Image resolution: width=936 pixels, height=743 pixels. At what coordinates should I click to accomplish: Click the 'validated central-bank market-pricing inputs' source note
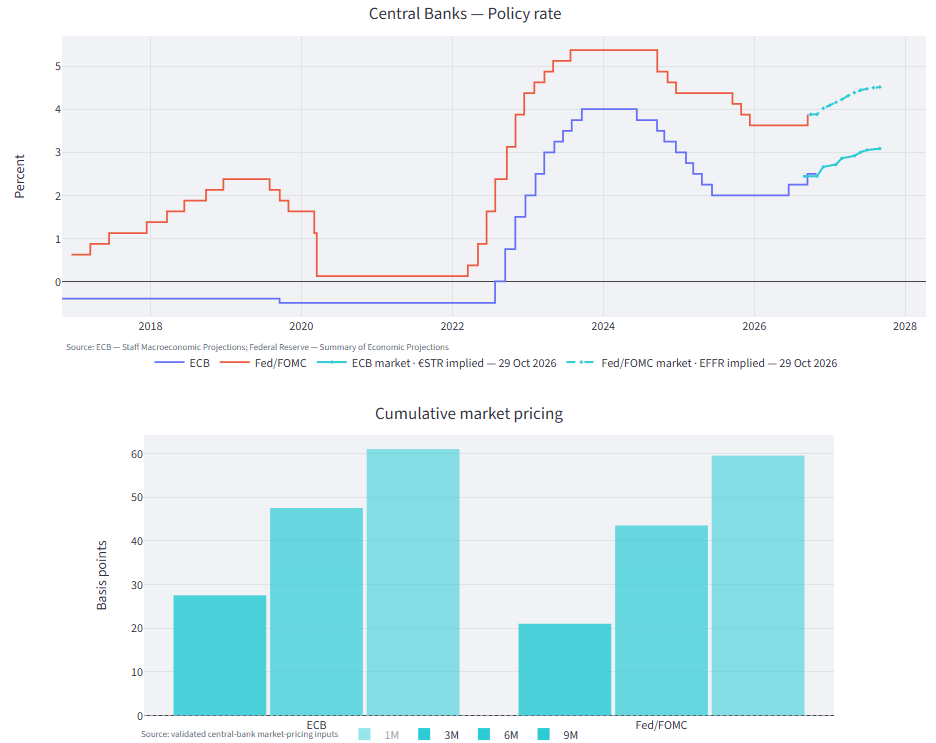point(239,733)
